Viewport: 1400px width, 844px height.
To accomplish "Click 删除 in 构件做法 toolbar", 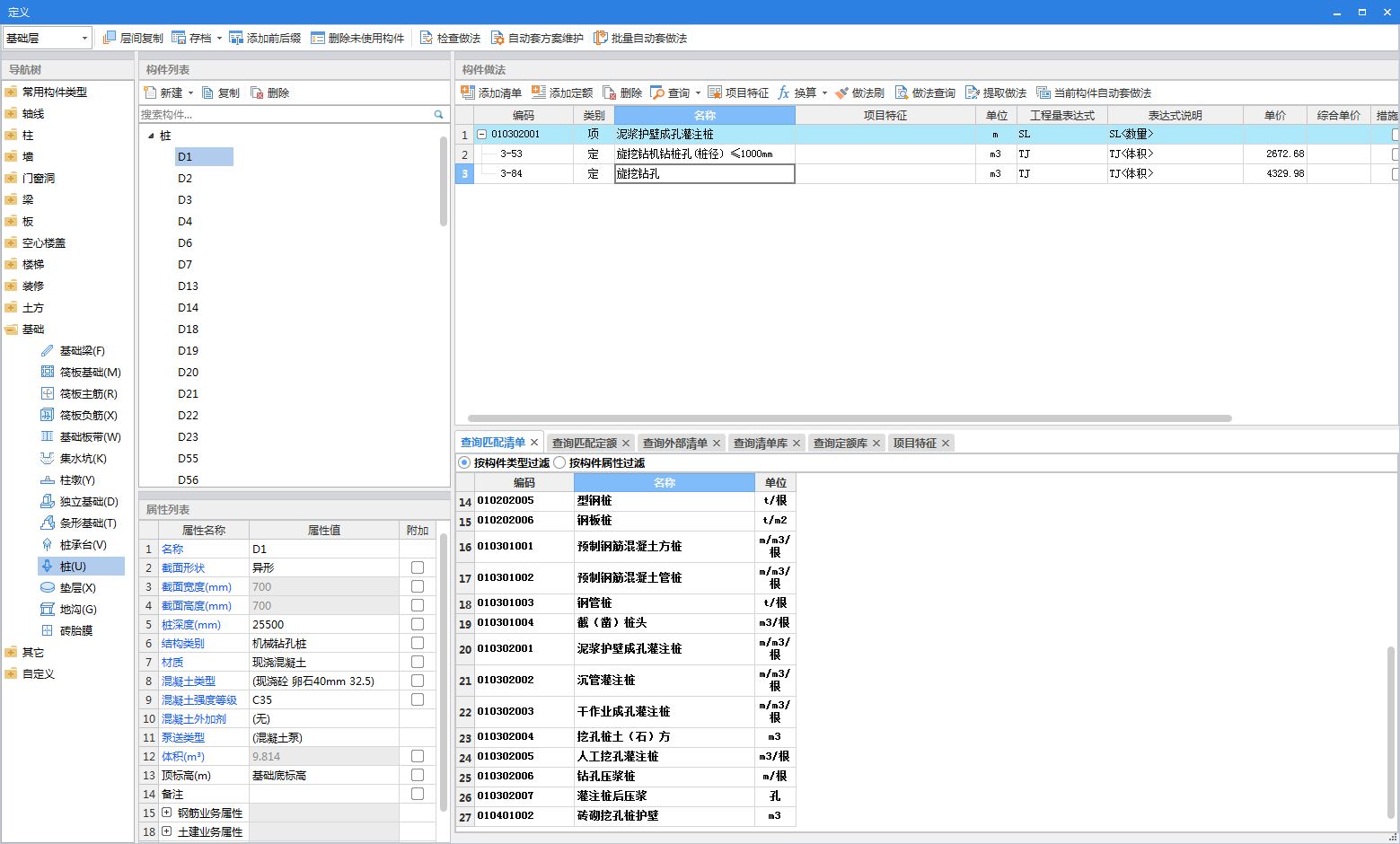I will point(622,92).
